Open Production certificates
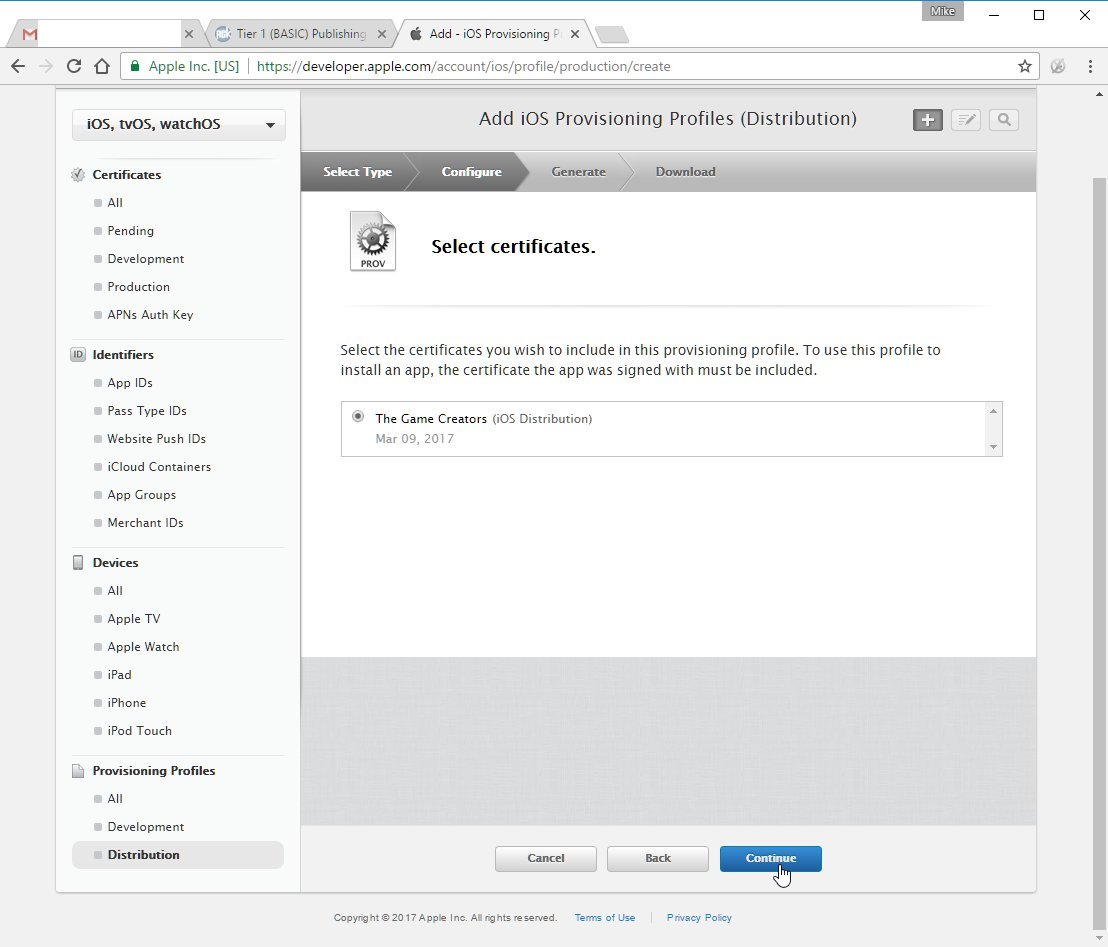This screenshot has width=1108, height=947. pyautogui.click(x=138, y=287)
